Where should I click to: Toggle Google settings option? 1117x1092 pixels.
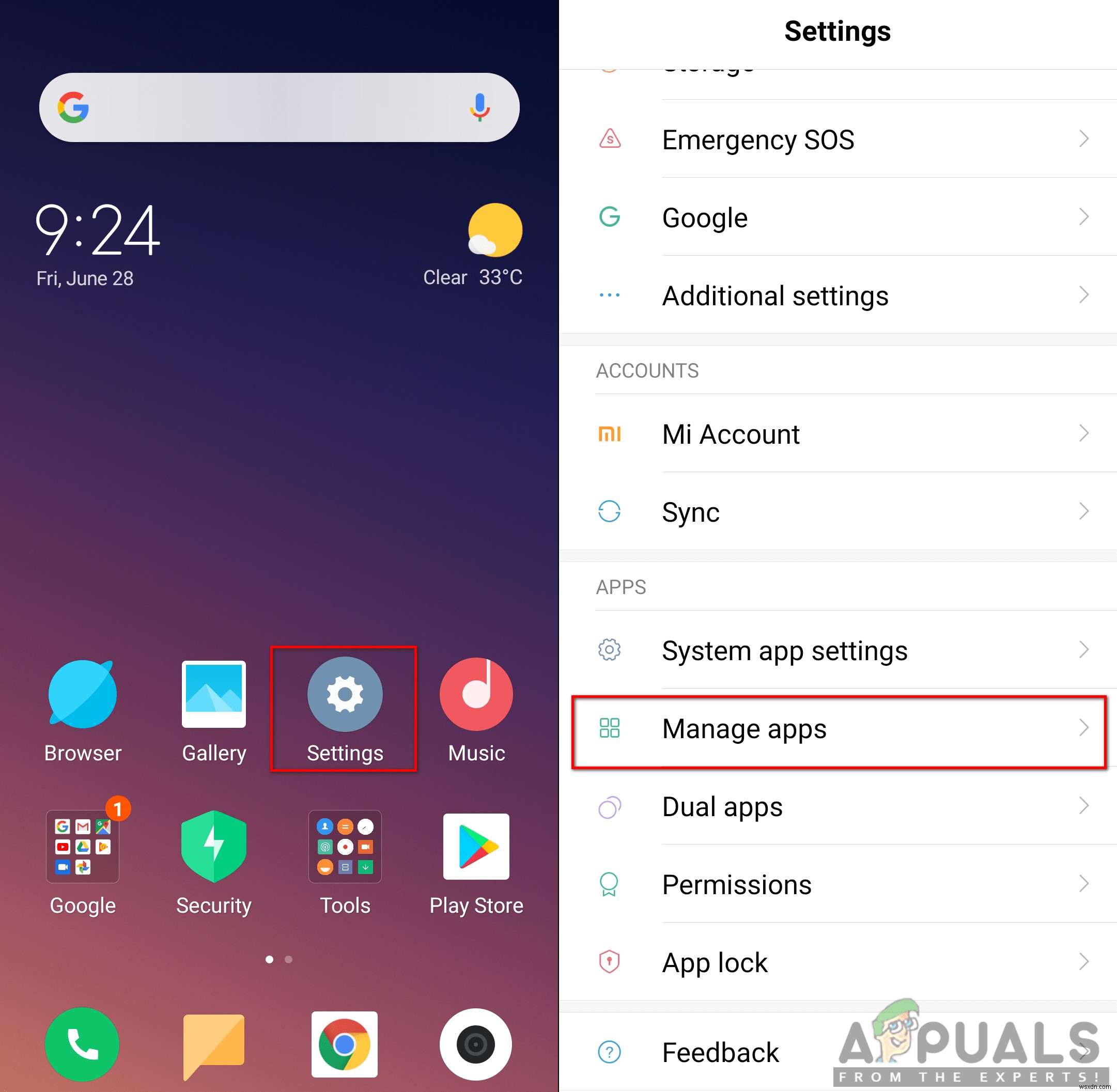pyautogui.click(x=839, y=217)
